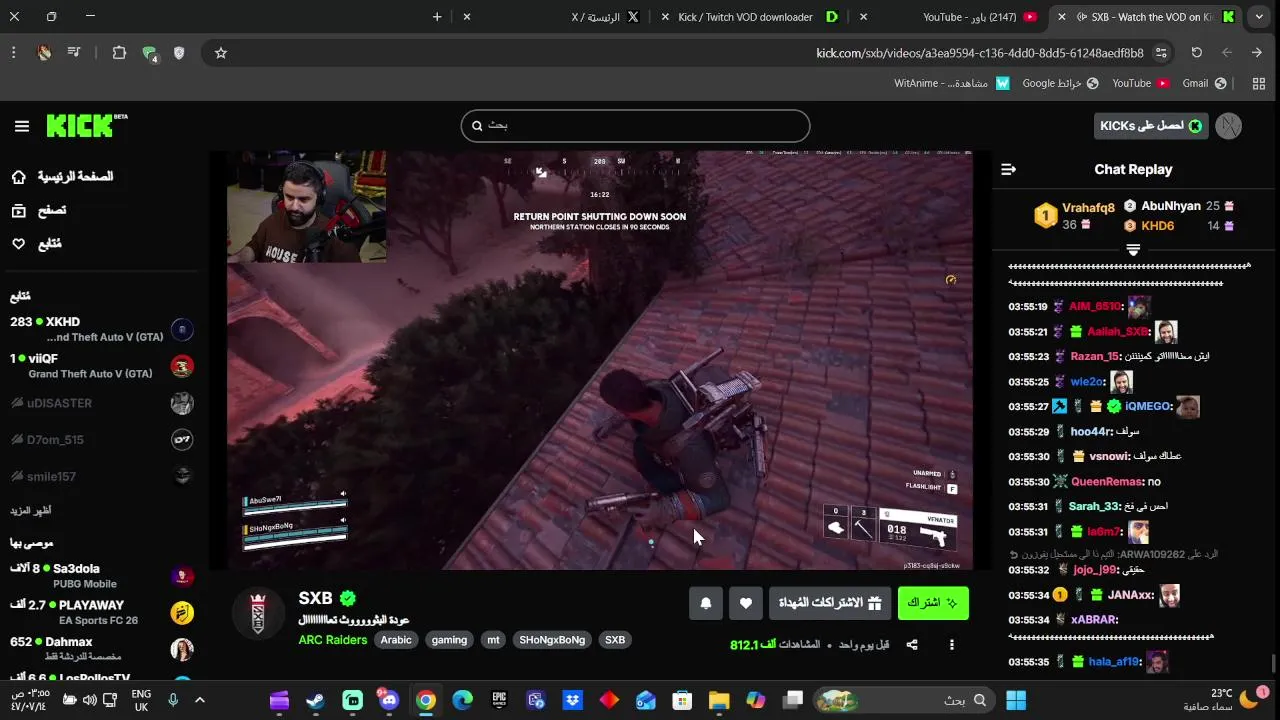Open the Windows Start menu
This screenshot has width=1280, height=720.
click(x=1016, y=700)
